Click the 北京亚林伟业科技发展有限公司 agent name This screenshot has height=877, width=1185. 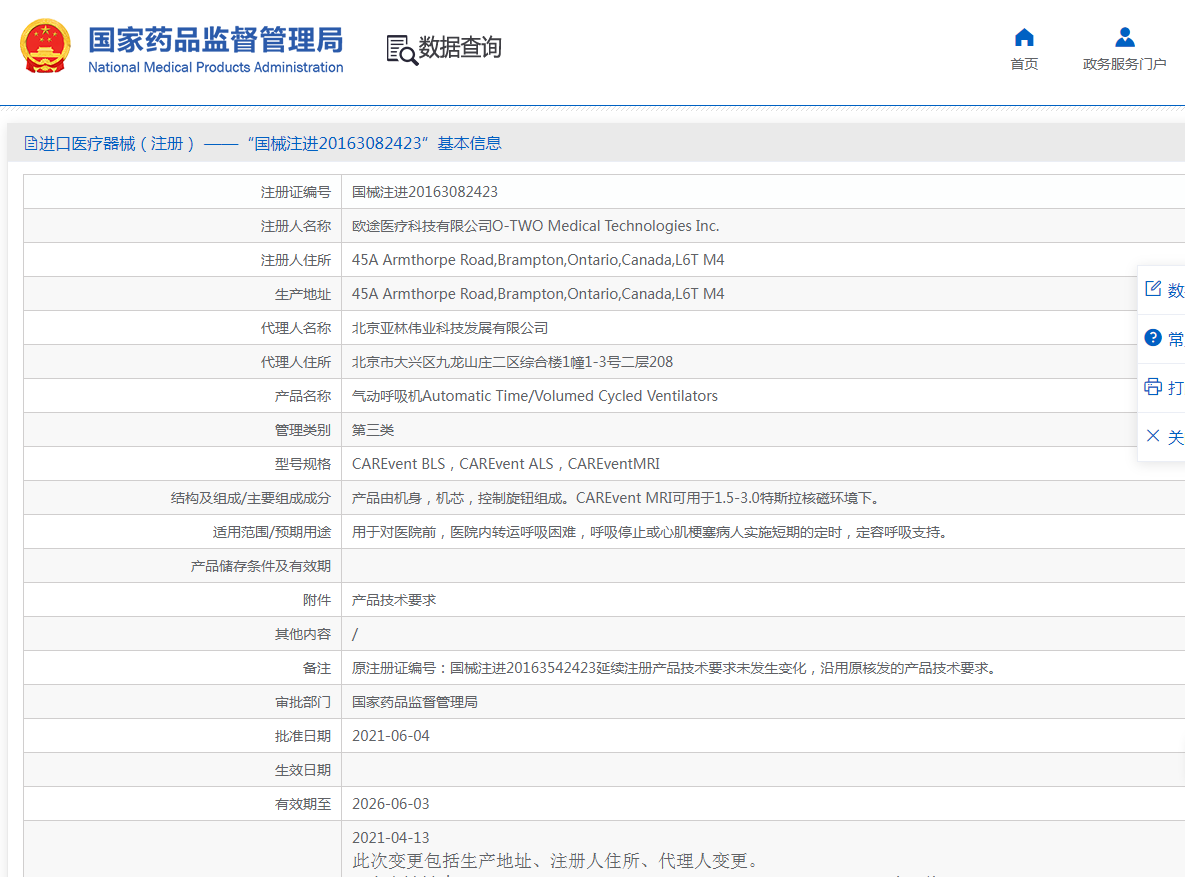click(450, 328)
